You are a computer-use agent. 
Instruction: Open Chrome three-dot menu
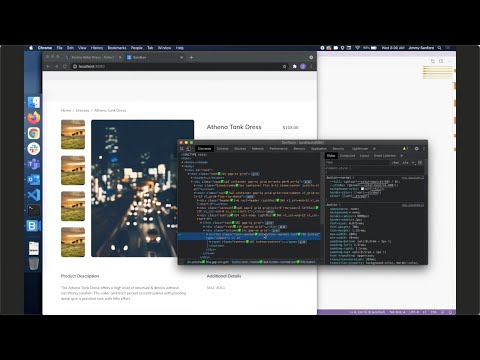click(x=311, y=66)
